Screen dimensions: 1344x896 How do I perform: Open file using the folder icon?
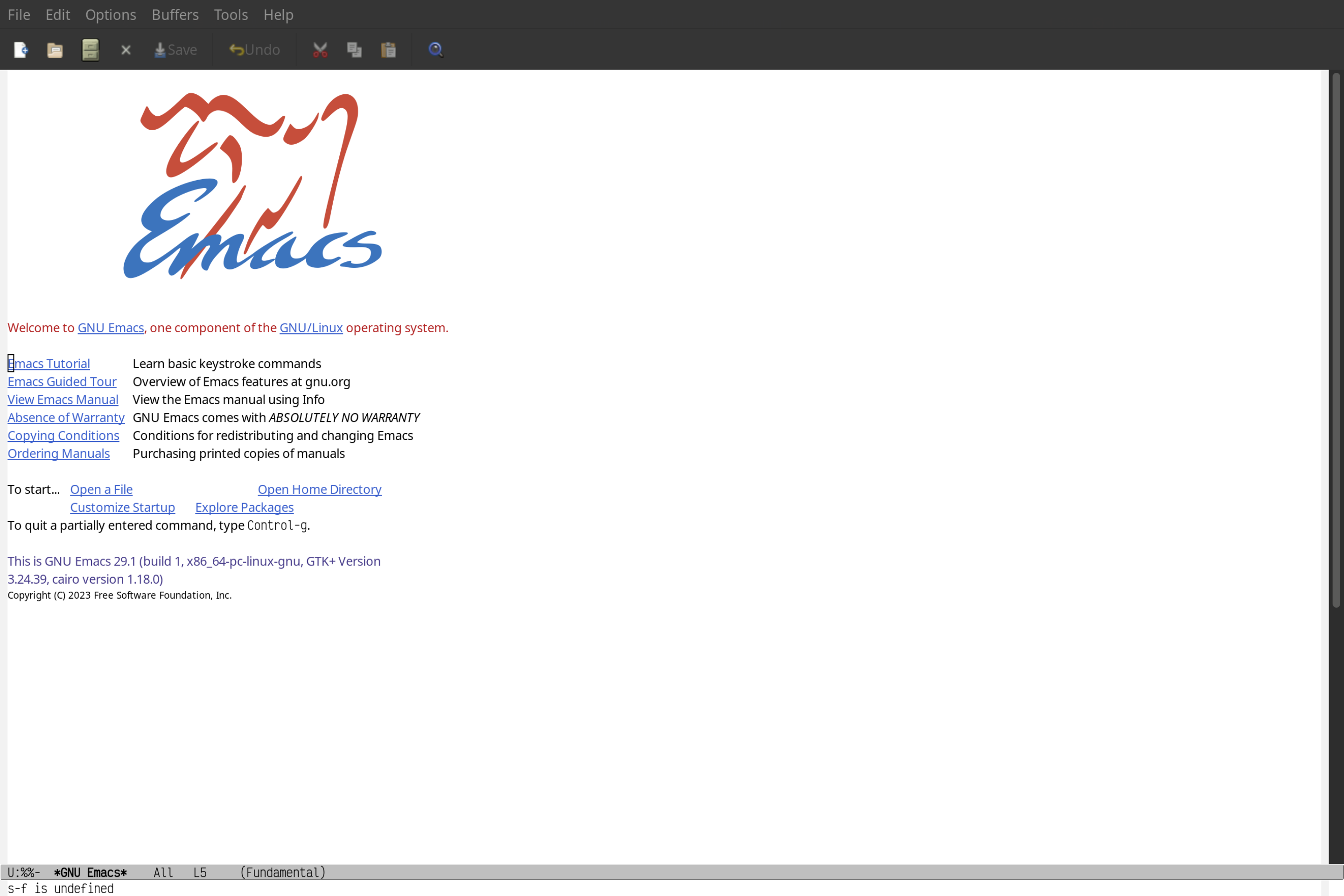pyautogui.click(x=54, y=49)
